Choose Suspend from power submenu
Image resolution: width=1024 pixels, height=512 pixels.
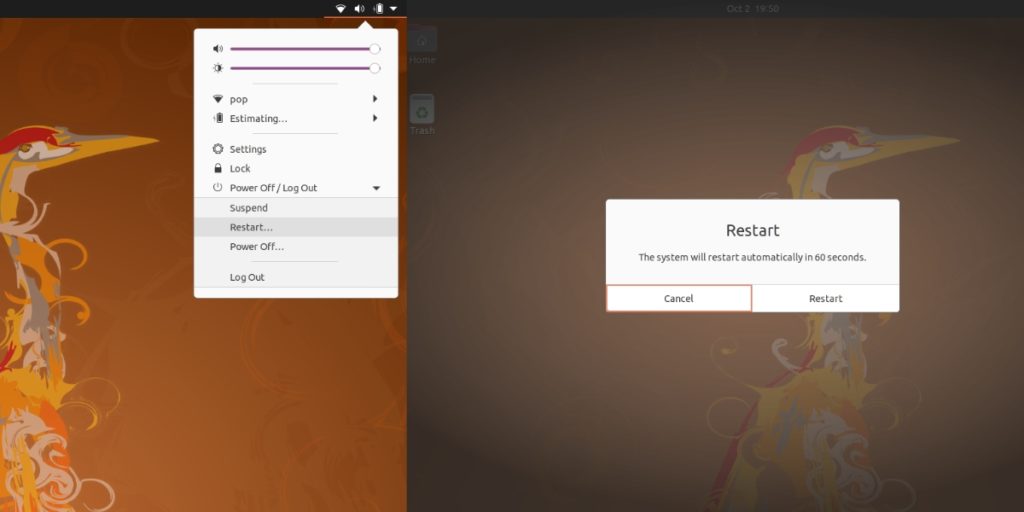pyautogui.click(x=296, y=208)
